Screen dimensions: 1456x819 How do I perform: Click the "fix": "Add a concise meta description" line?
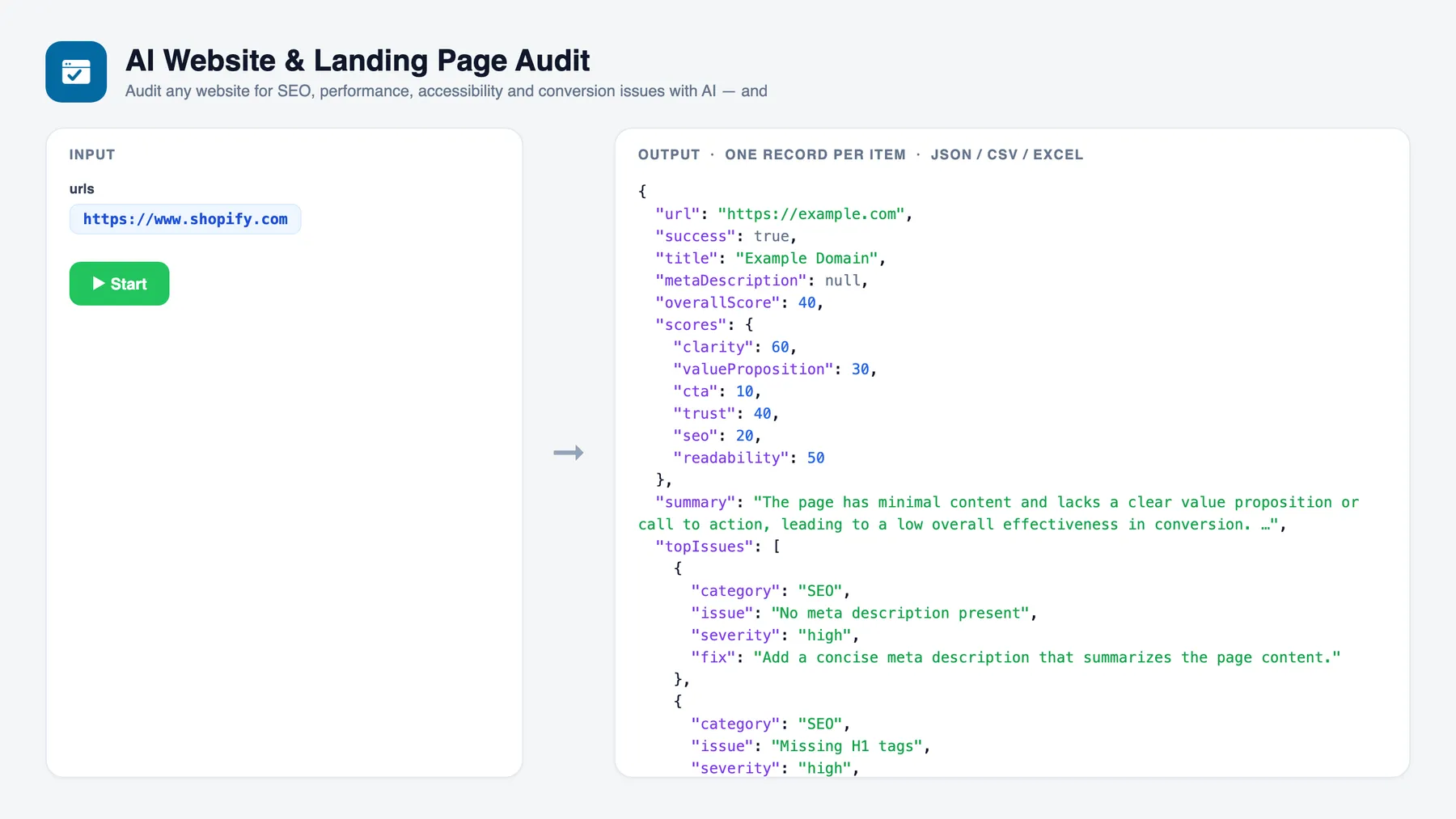(x=1016, y=657)
